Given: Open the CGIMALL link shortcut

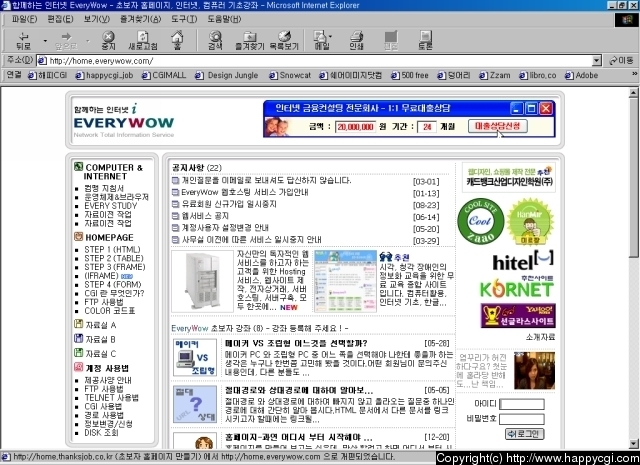Looking at the screenshot, I should pyautogui.click(x=164, y=76).
